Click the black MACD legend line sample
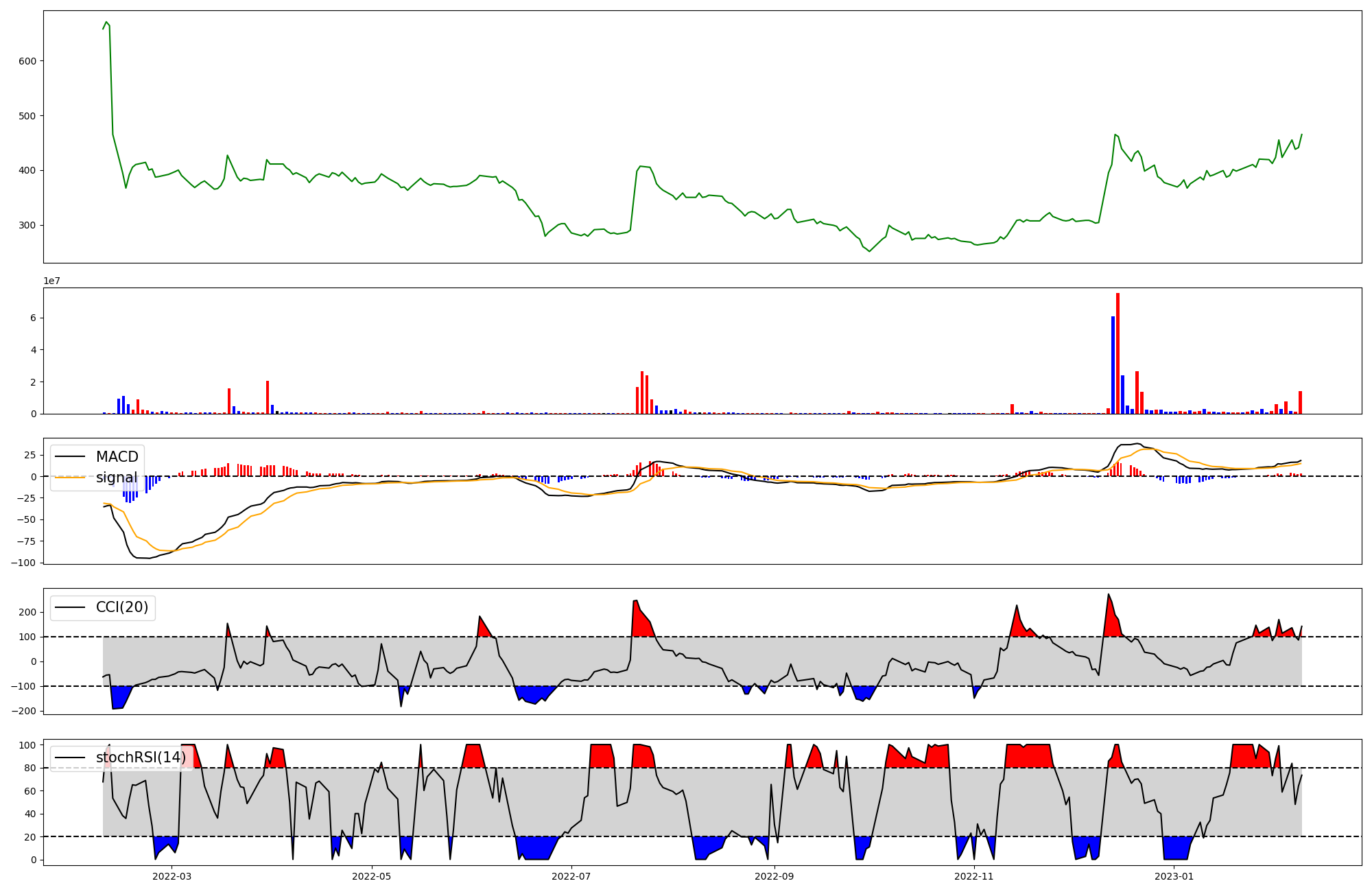Image resolution: width=1372 pixels, height=892 pixels. point(70,457)
